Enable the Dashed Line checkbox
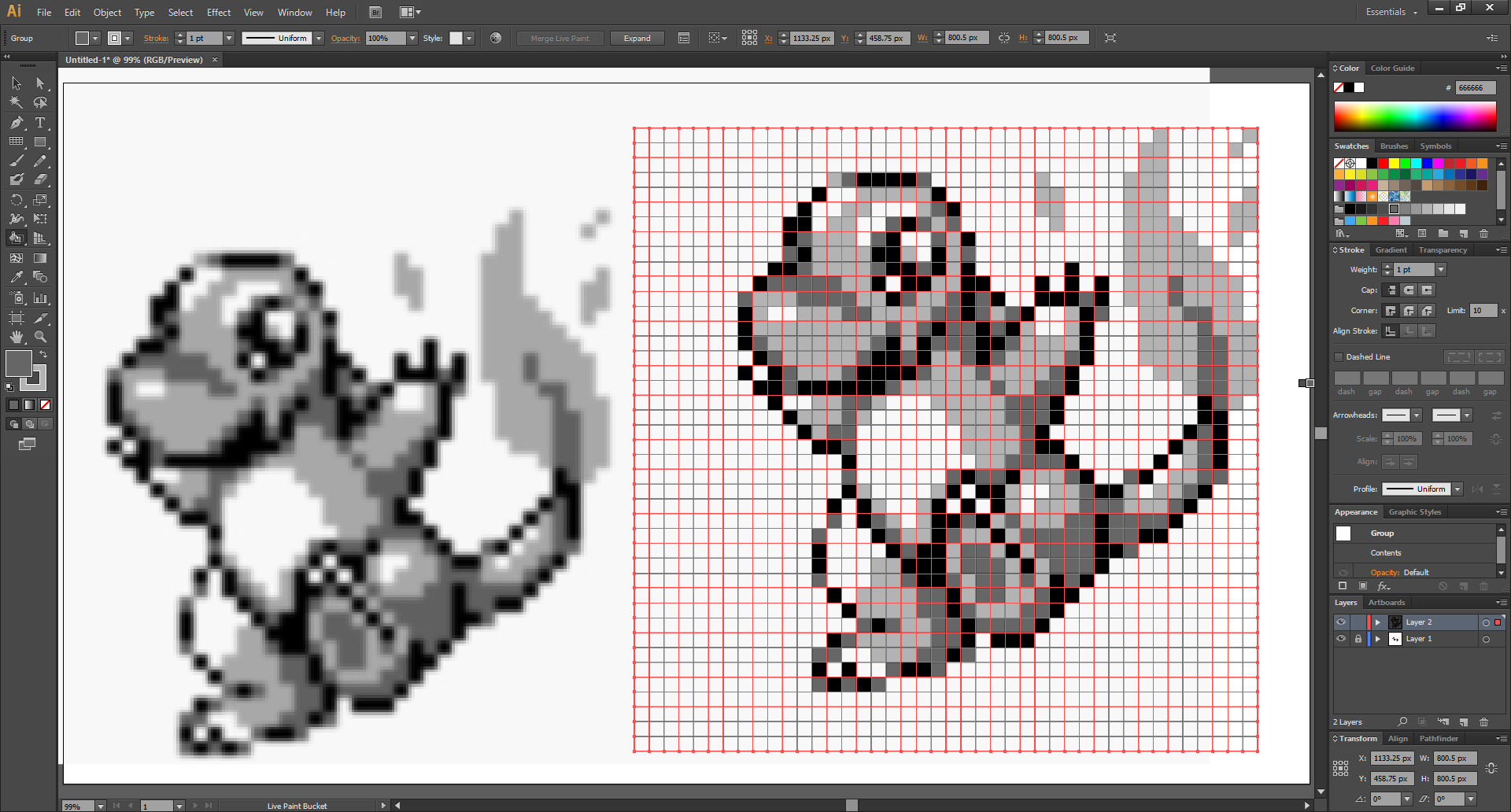Screen dimensions: 1511x812 tap(1339, 357)
